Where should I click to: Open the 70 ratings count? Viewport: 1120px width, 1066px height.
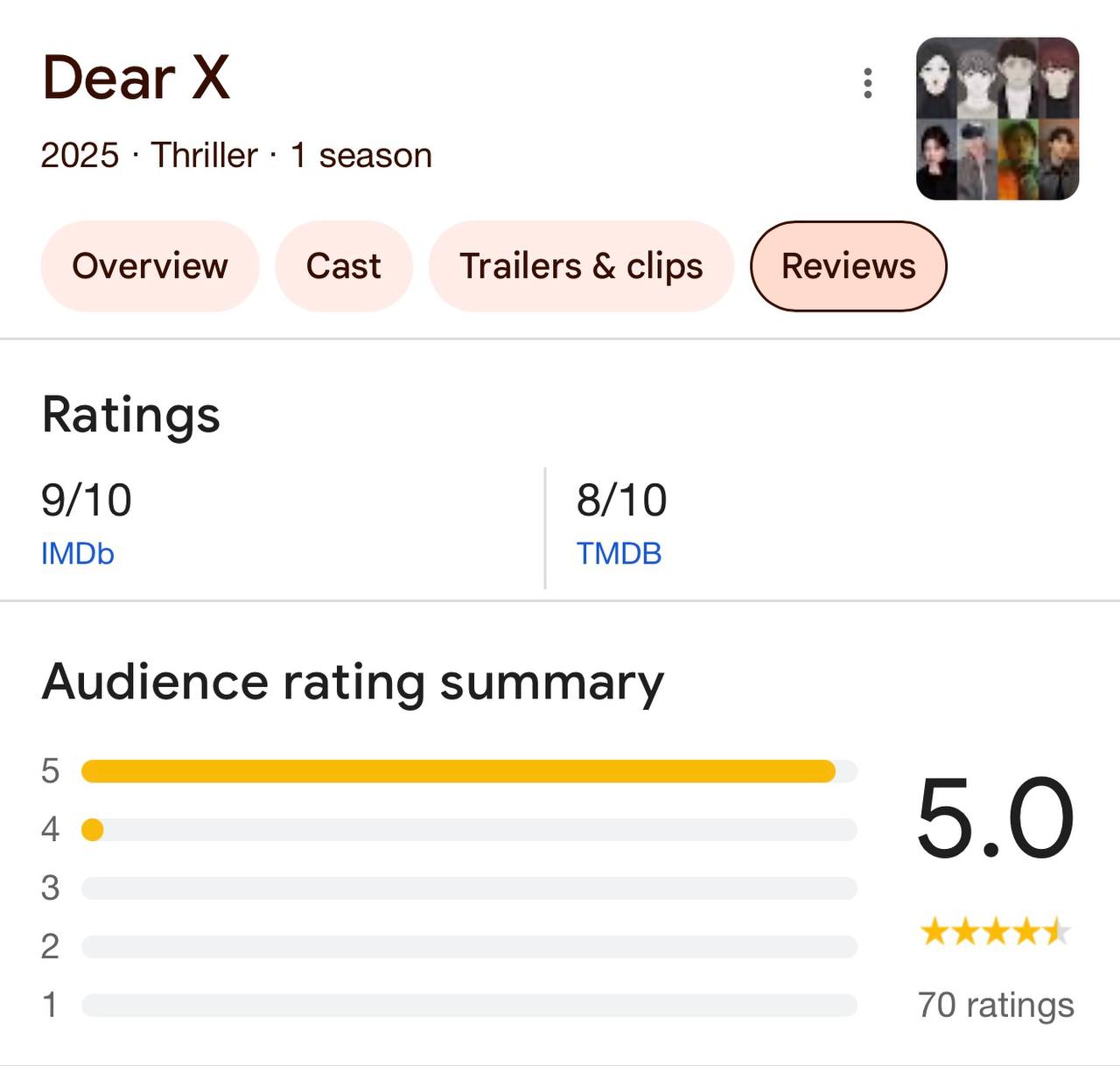995,1005
